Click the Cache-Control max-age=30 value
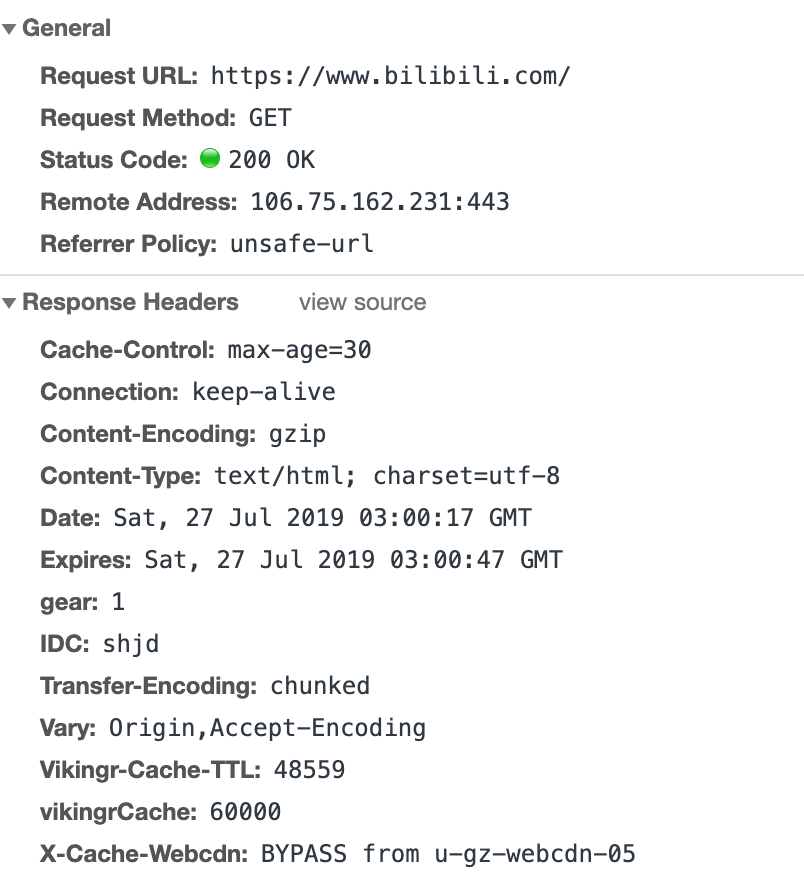This screenshot has height=876, width=804. click(299, 350)
